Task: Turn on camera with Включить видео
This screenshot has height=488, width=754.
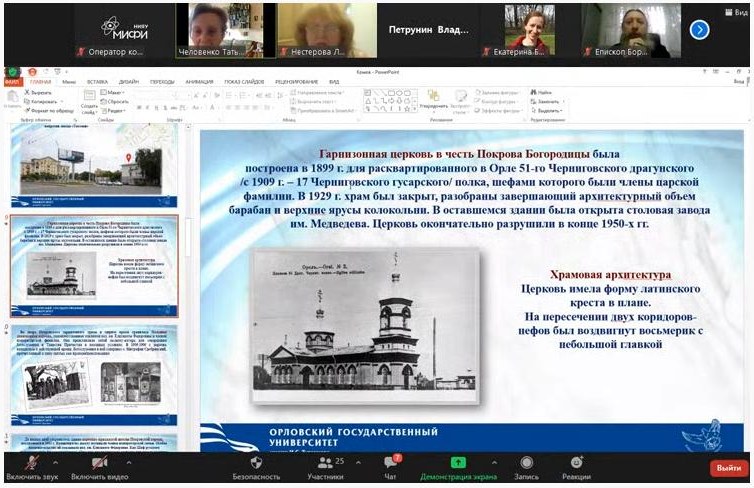Action: (x=99, y=467)
